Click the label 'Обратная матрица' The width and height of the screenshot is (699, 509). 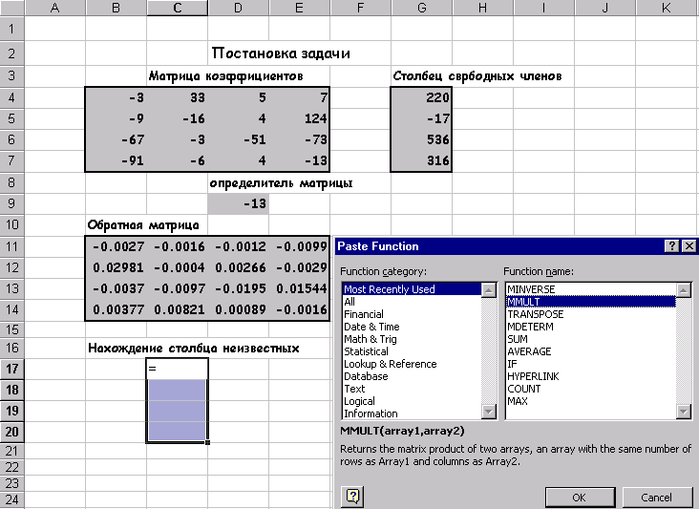143,225
